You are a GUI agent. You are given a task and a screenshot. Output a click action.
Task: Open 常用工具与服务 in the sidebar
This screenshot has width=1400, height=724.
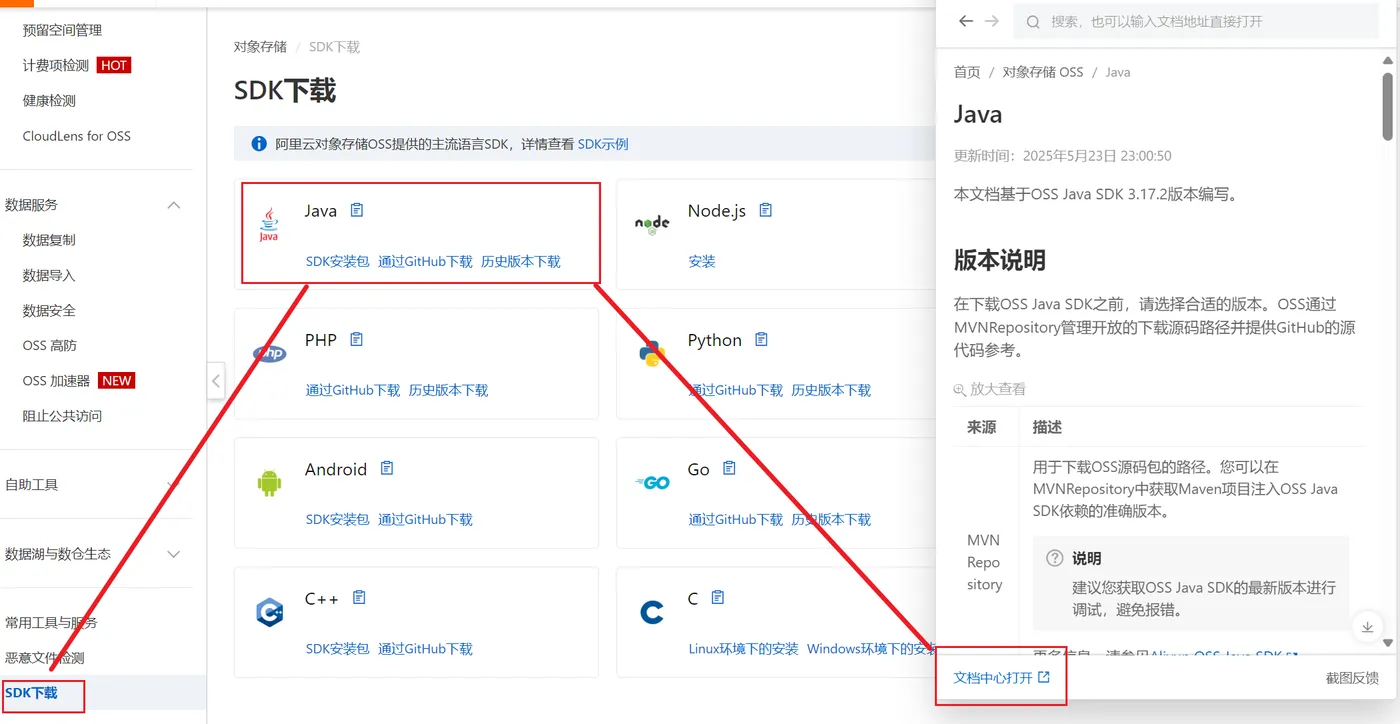[51, 623]
